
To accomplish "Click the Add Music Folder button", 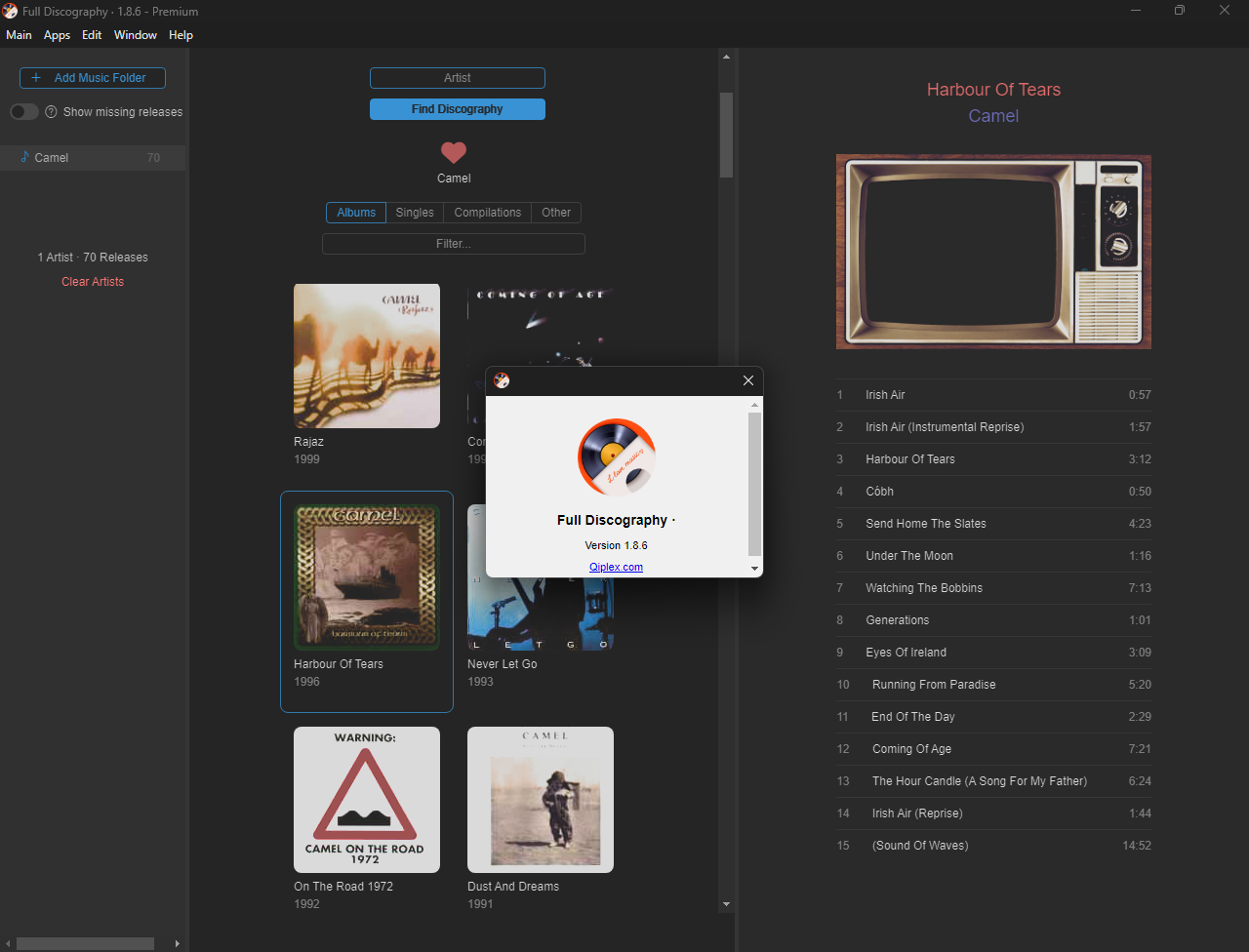I will (93, 78).
